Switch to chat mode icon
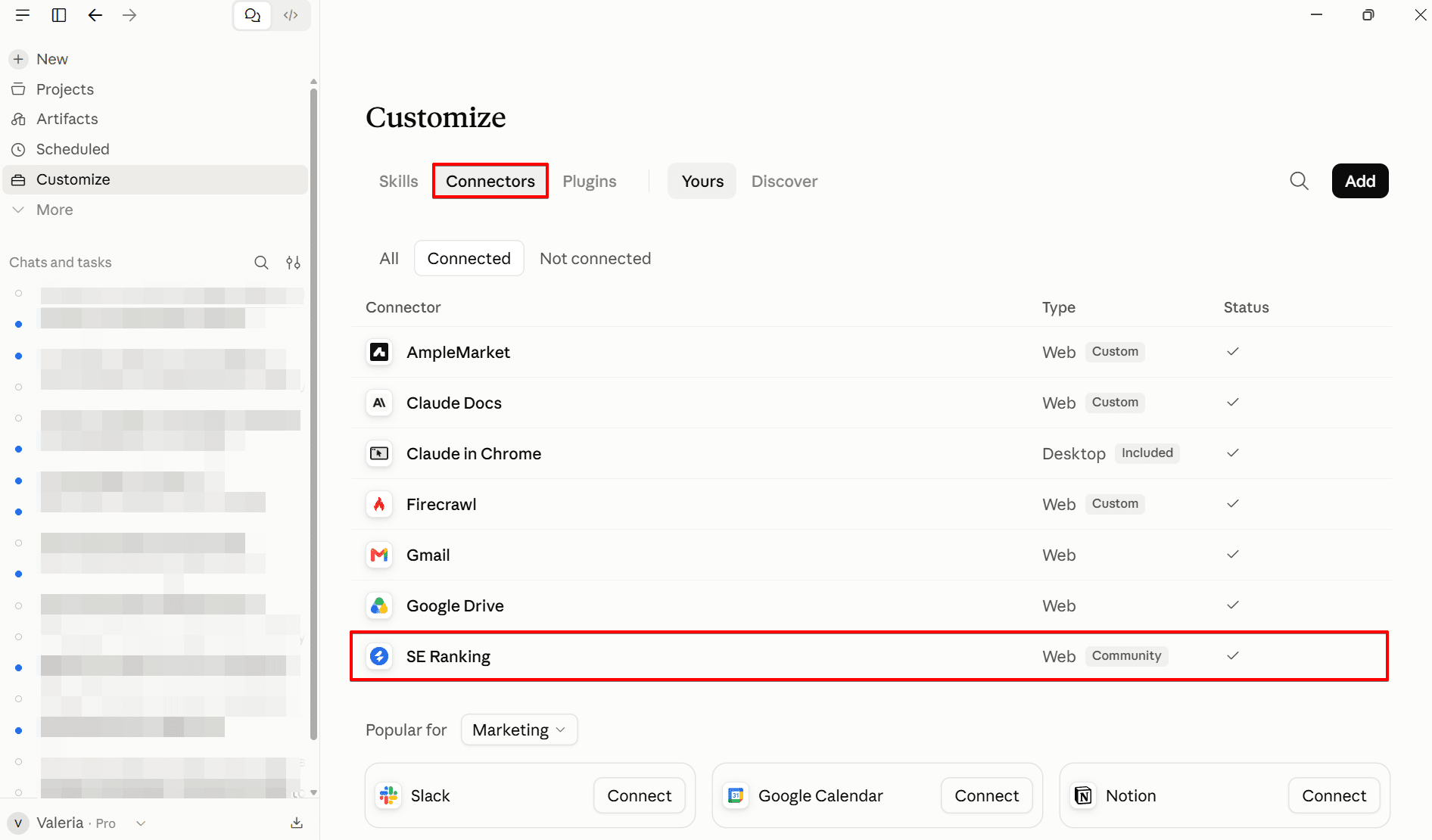This screenshot has width=1432, height=840. 253,15
